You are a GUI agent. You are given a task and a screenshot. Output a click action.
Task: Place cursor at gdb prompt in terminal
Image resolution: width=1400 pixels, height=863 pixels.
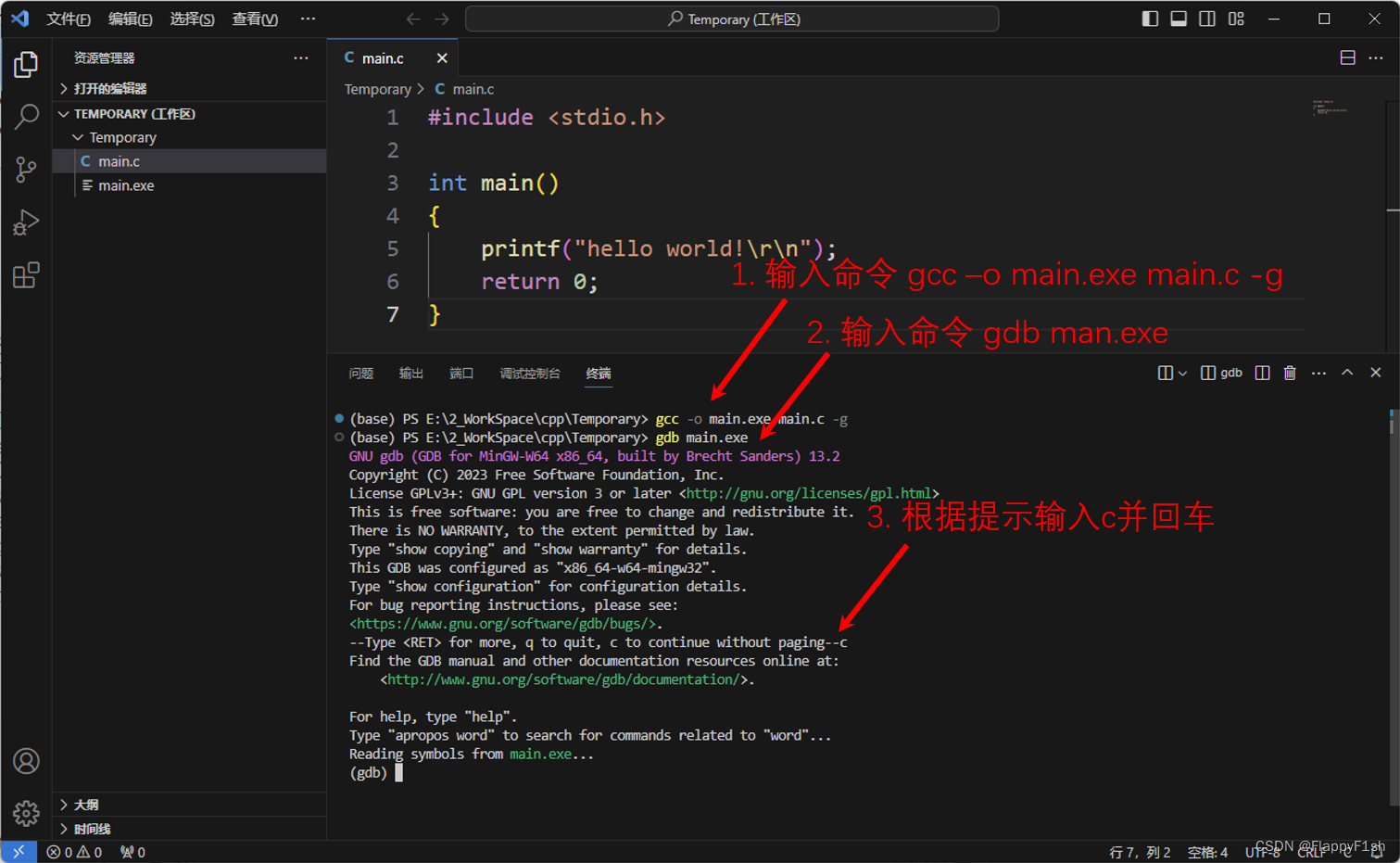pos(399,773)
